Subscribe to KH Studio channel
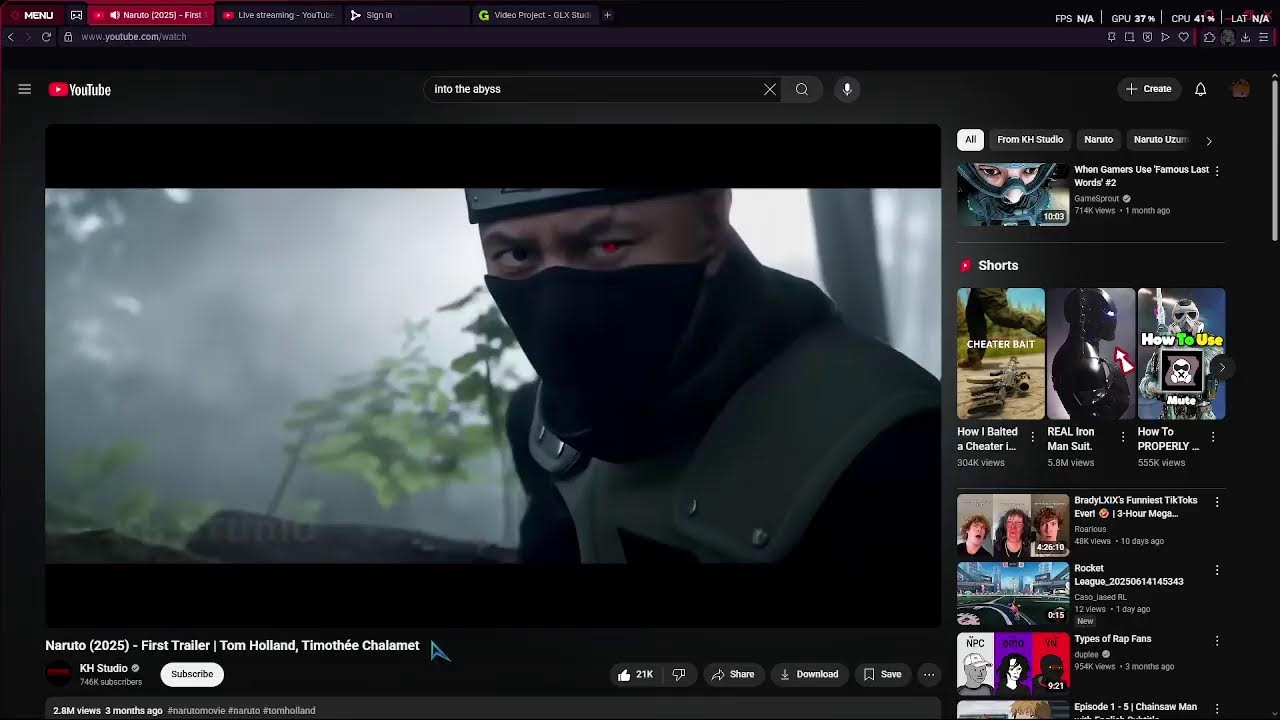 coord(192,674)
